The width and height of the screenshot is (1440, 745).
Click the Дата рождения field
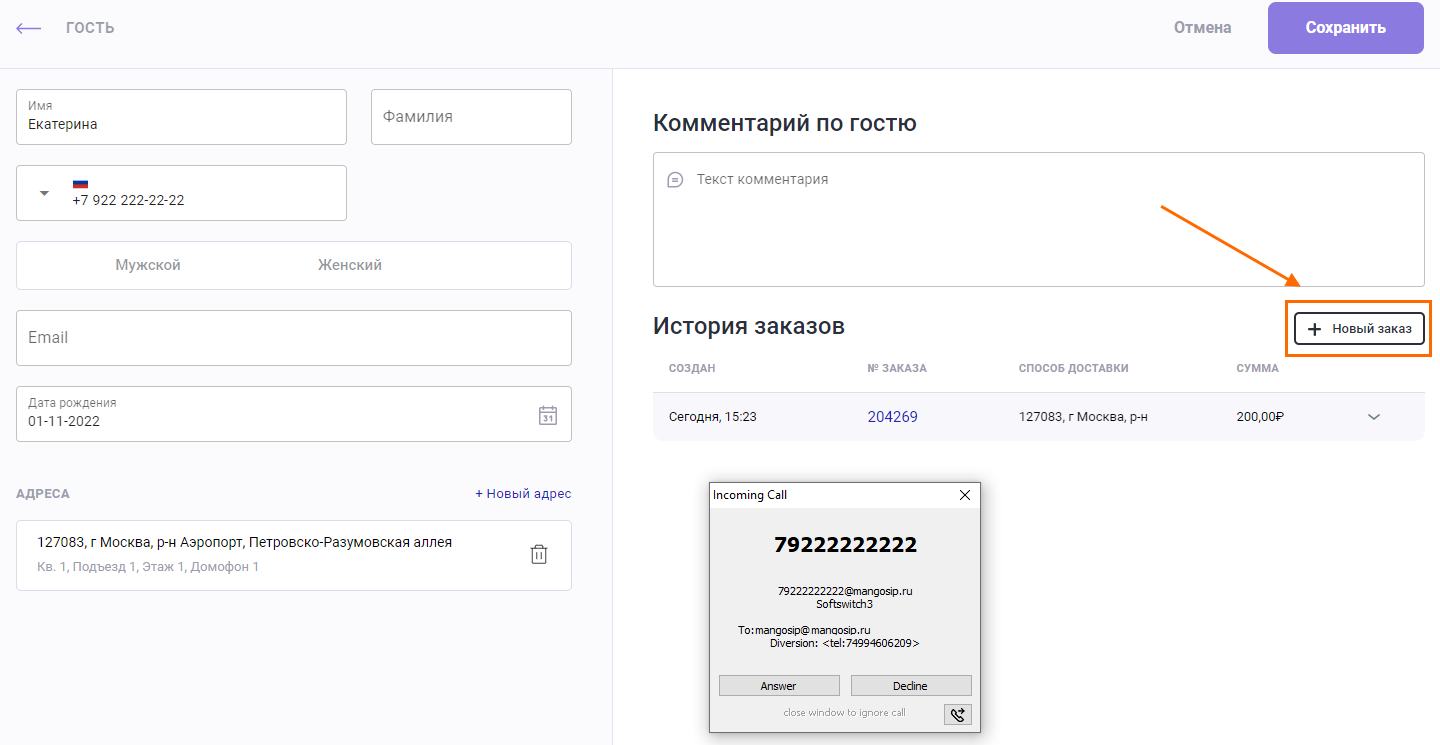294,414
